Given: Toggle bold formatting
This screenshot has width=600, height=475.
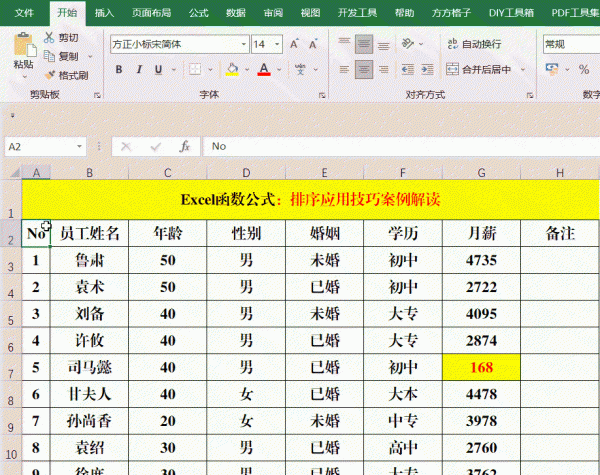Looking at the screenshot, I should [119, 69].
